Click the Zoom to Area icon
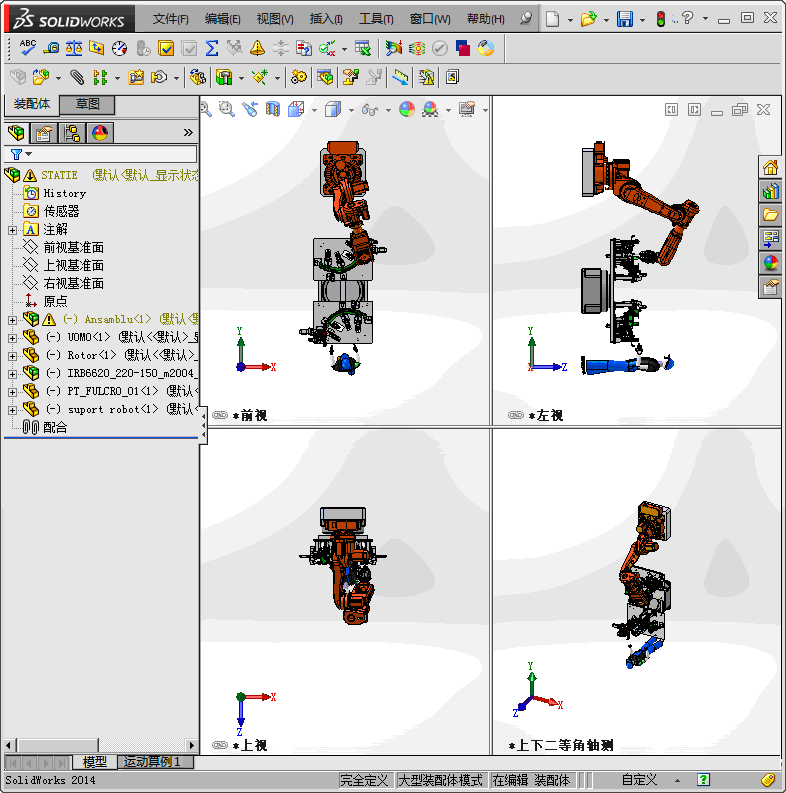786x793 pixels. [227, 109]
